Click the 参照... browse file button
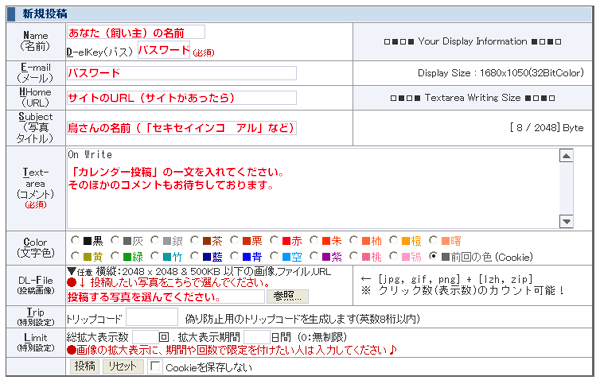This screenshot has width=600, height=384. point(287,296)
